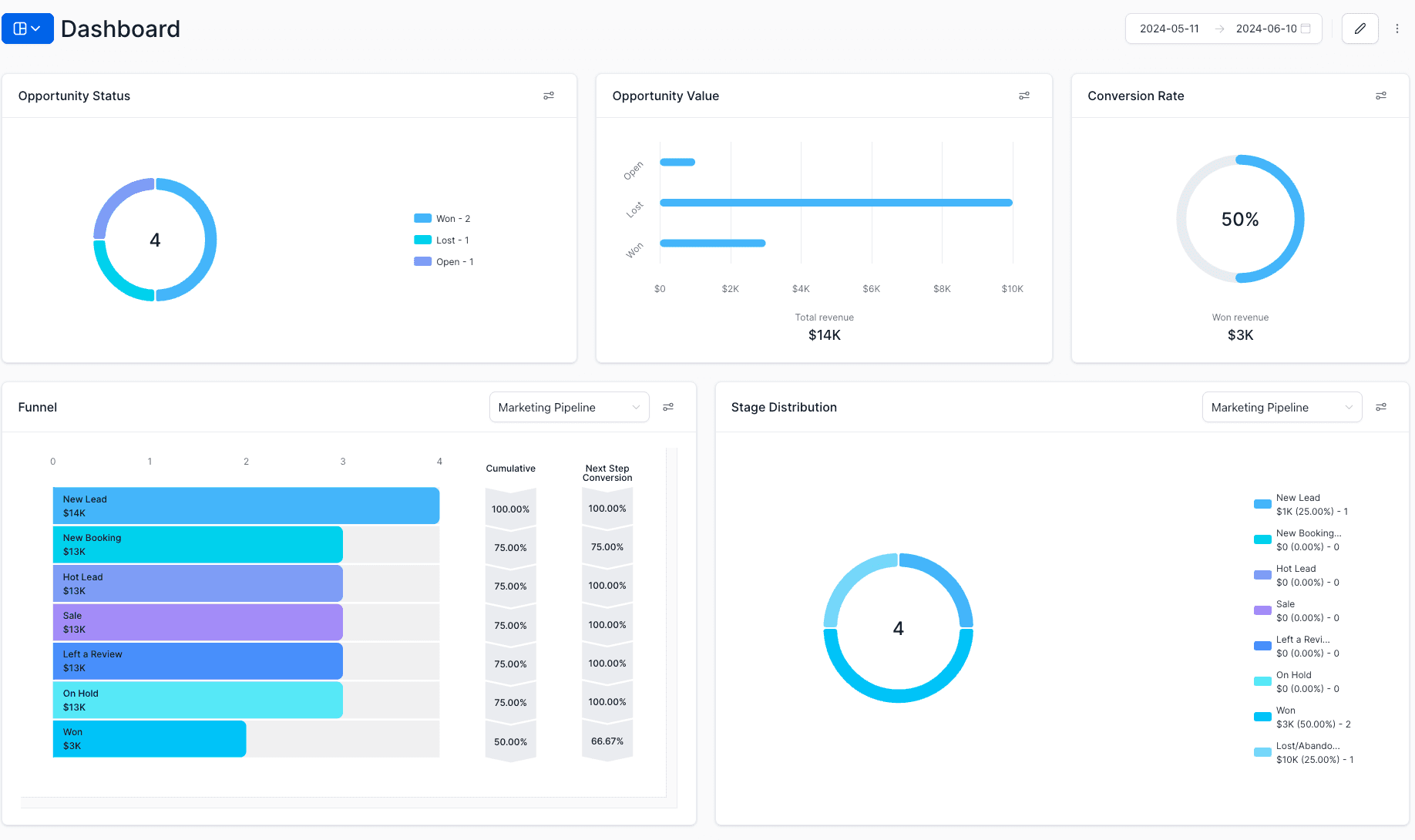
Task: Open Marketing Pipeline dropdown in Stage Distribution
Action: [1282, 407]
